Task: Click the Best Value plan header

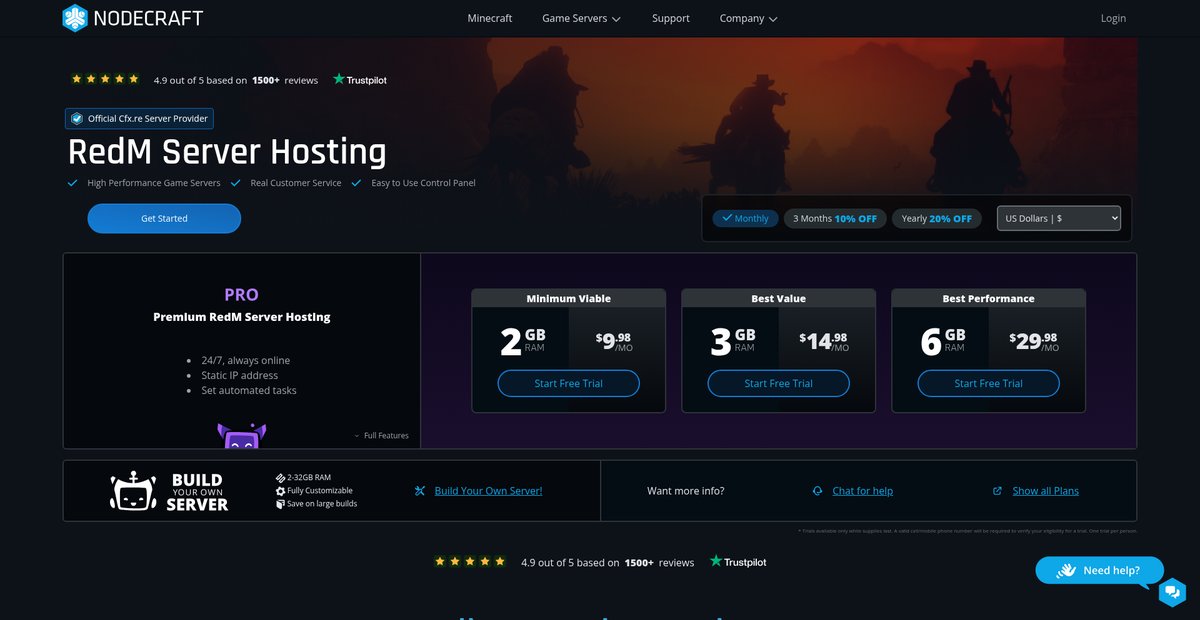Action: (x=778, y=298)
